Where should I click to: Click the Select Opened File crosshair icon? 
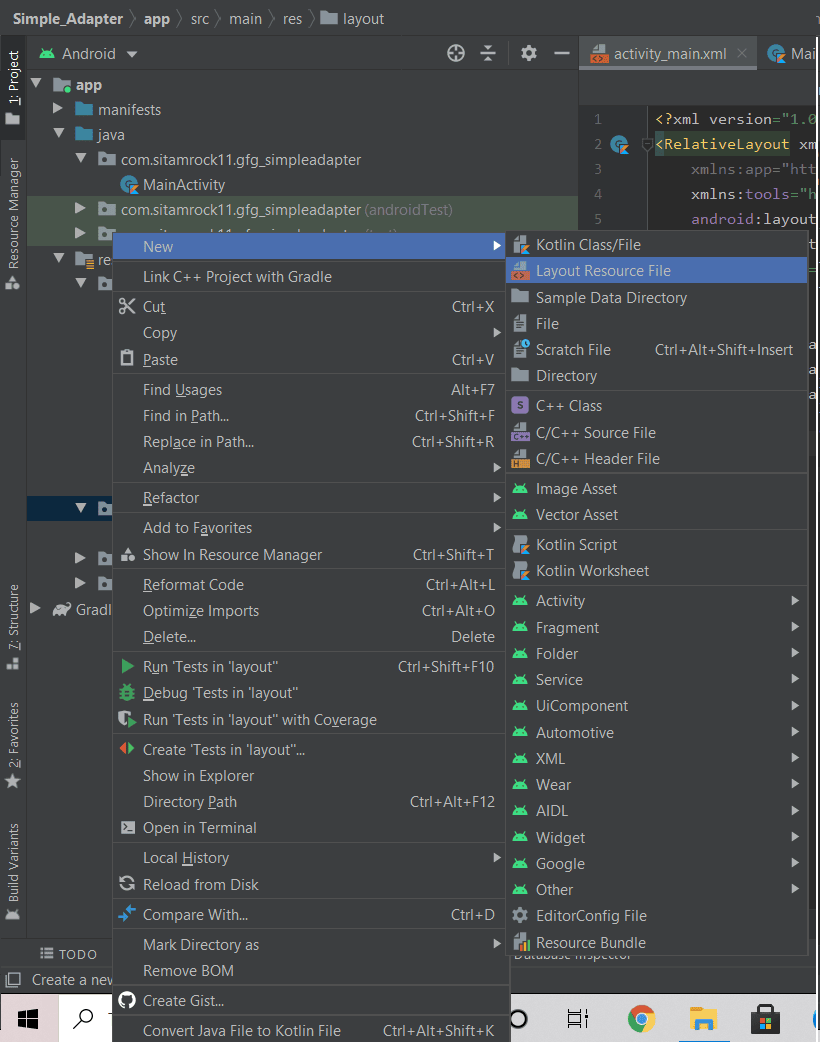pos(455,53)
